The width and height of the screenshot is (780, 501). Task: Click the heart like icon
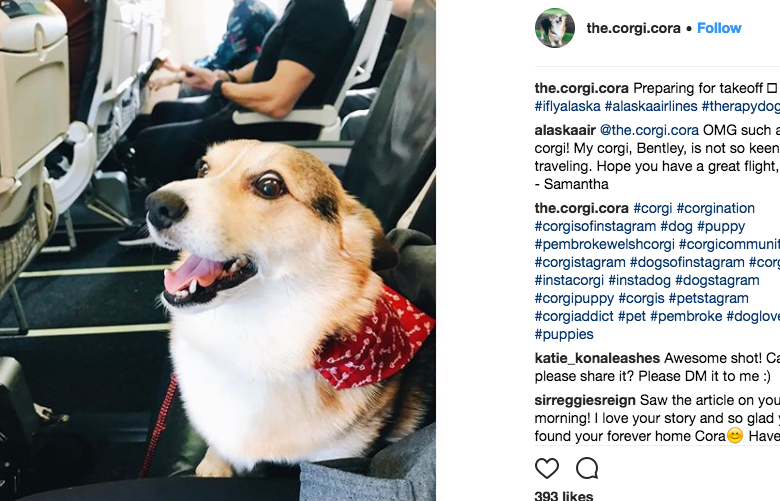[547, 468]
